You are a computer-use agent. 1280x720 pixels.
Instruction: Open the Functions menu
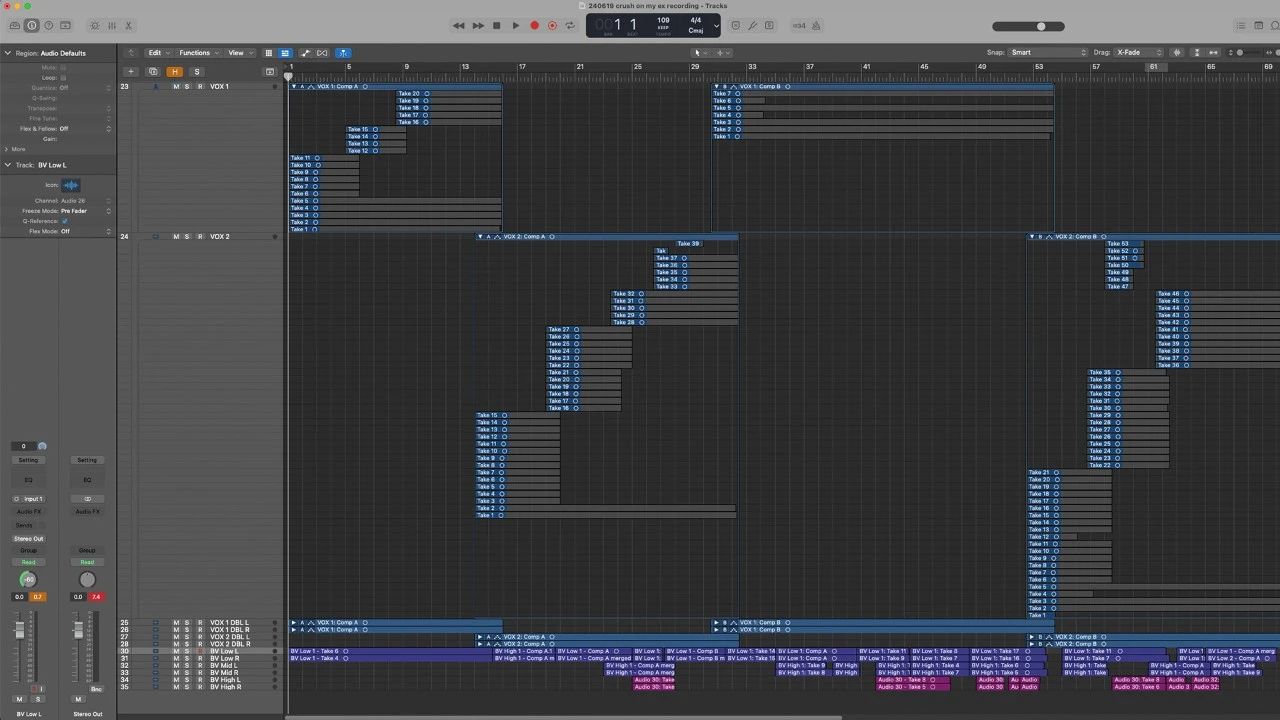196,53
